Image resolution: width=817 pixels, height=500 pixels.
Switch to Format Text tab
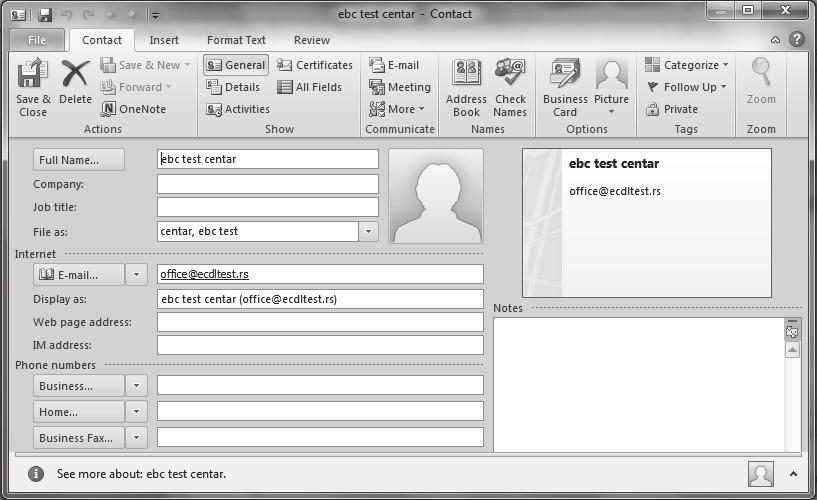point(236,40)
